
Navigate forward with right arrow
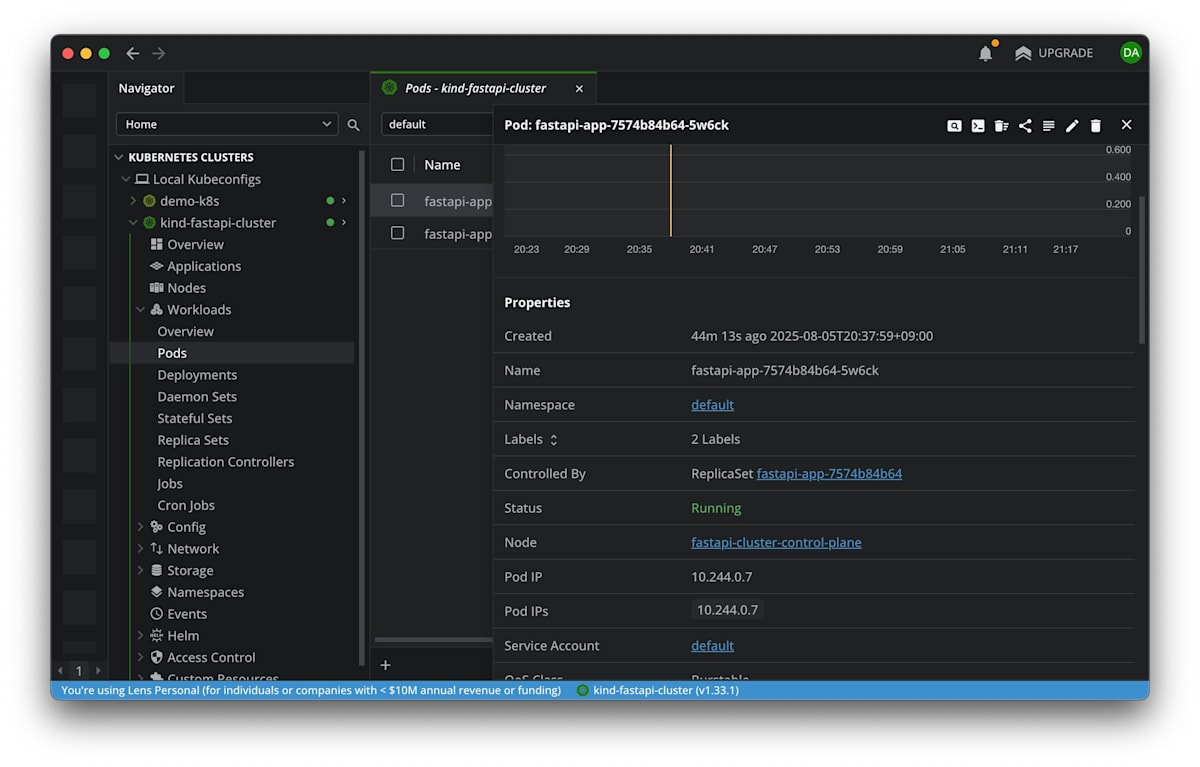(159, 53)
